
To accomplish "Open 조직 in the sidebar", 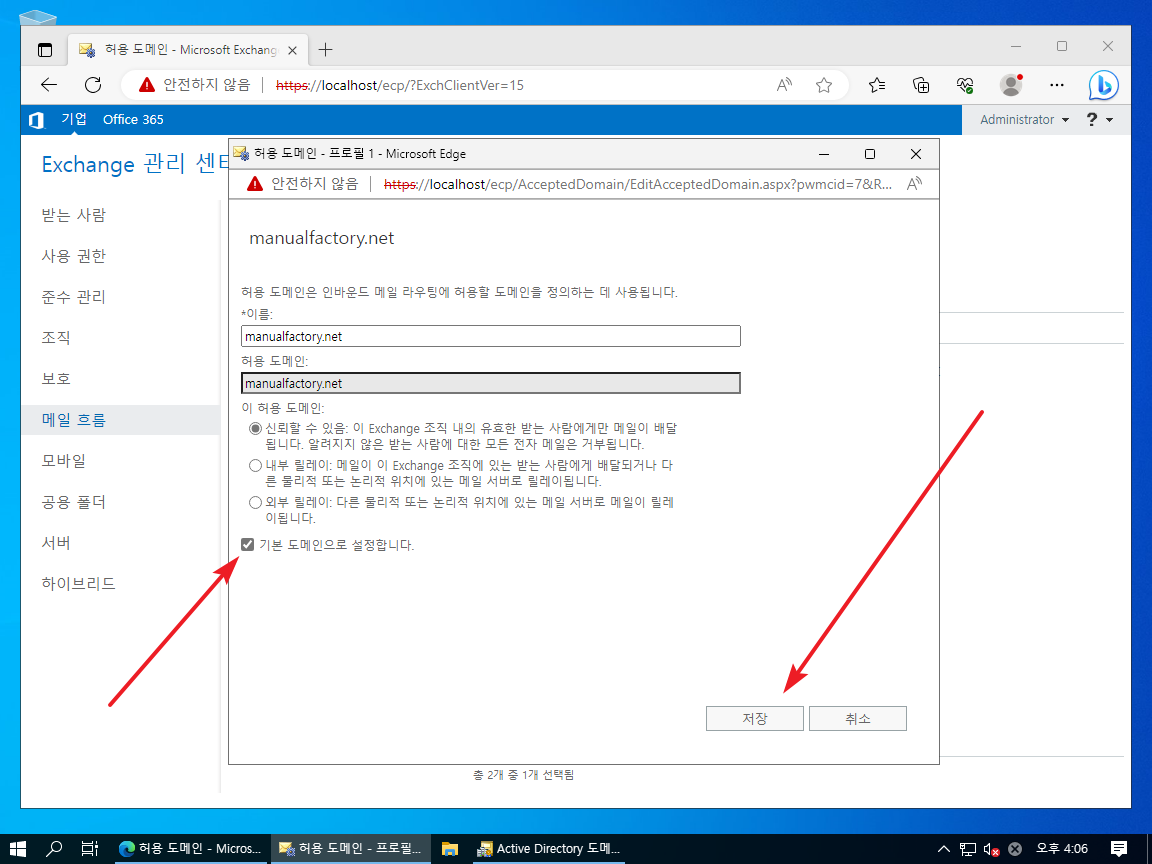I will pyautogui.click(x=56, y=337).
